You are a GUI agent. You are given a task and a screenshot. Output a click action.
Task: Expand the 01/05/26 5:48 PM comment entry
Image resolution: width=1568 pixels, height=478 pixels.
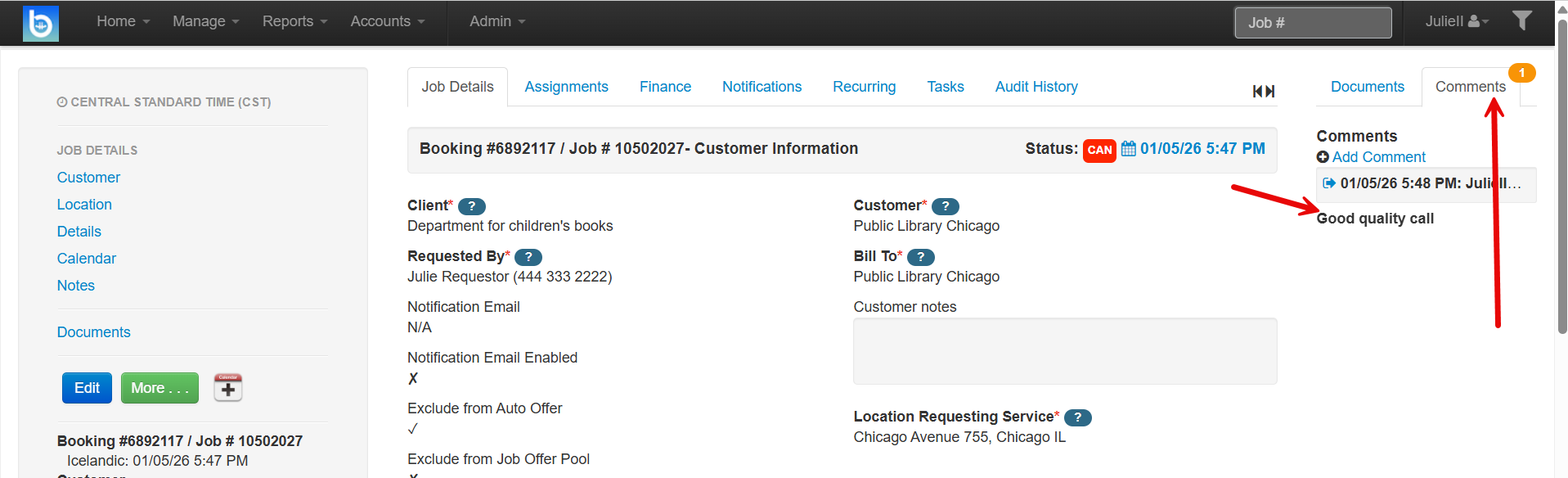click(1426, 184)
